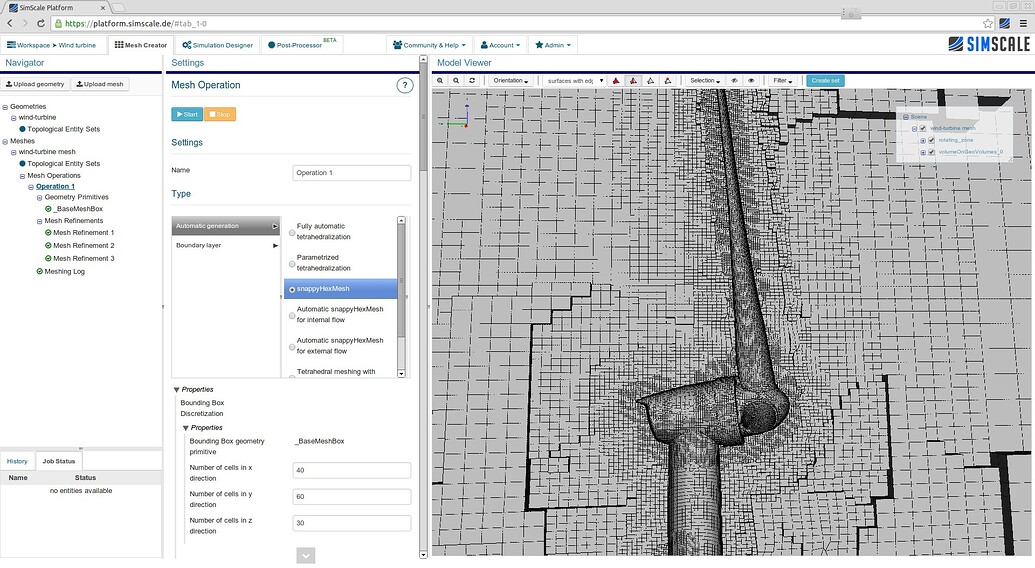Screen dimensions: 1035x568
Task: Open the browser hamburger menu
Action: pos(1023,23)
